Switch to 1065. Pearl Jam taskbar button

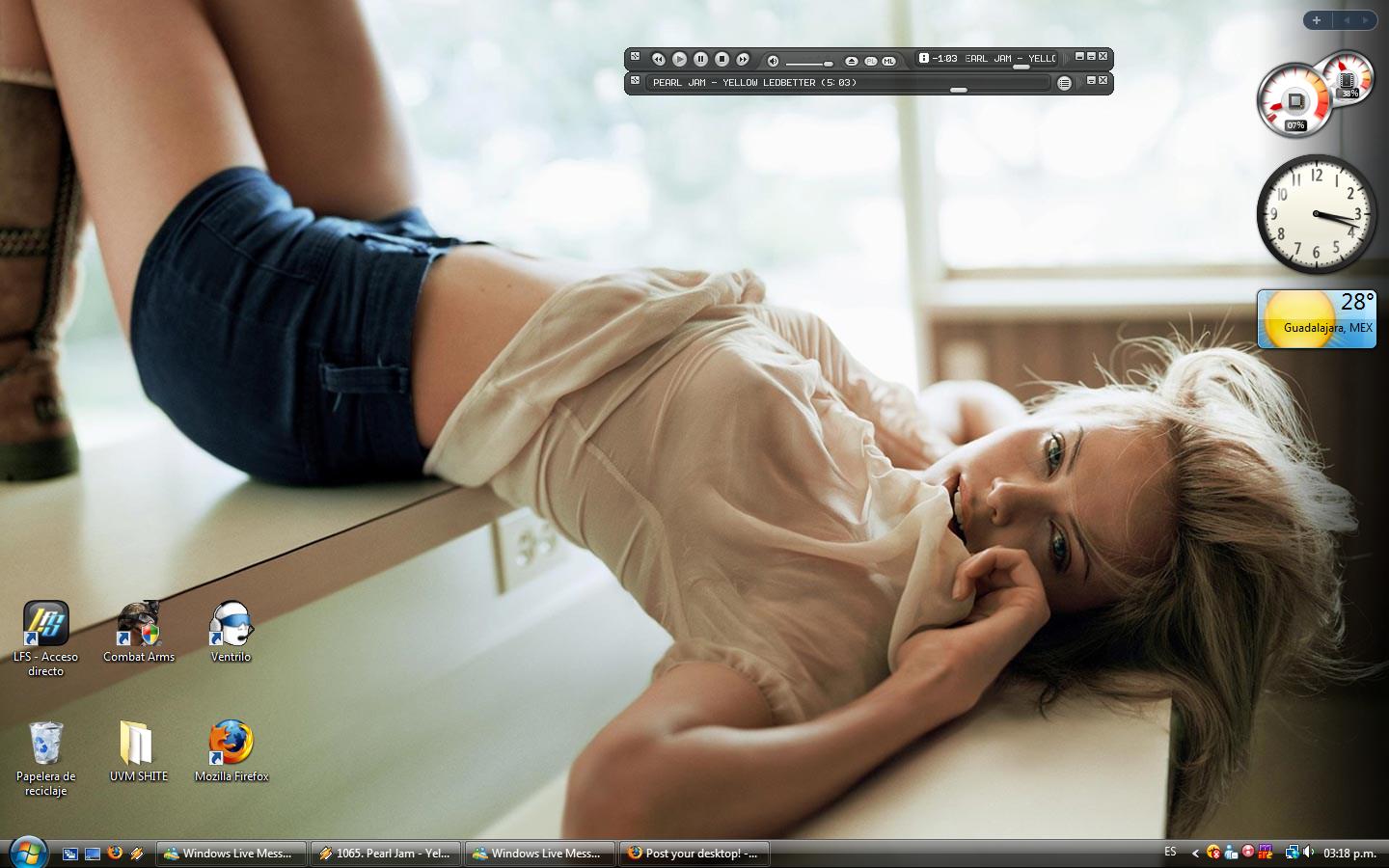tap(386, 854)
